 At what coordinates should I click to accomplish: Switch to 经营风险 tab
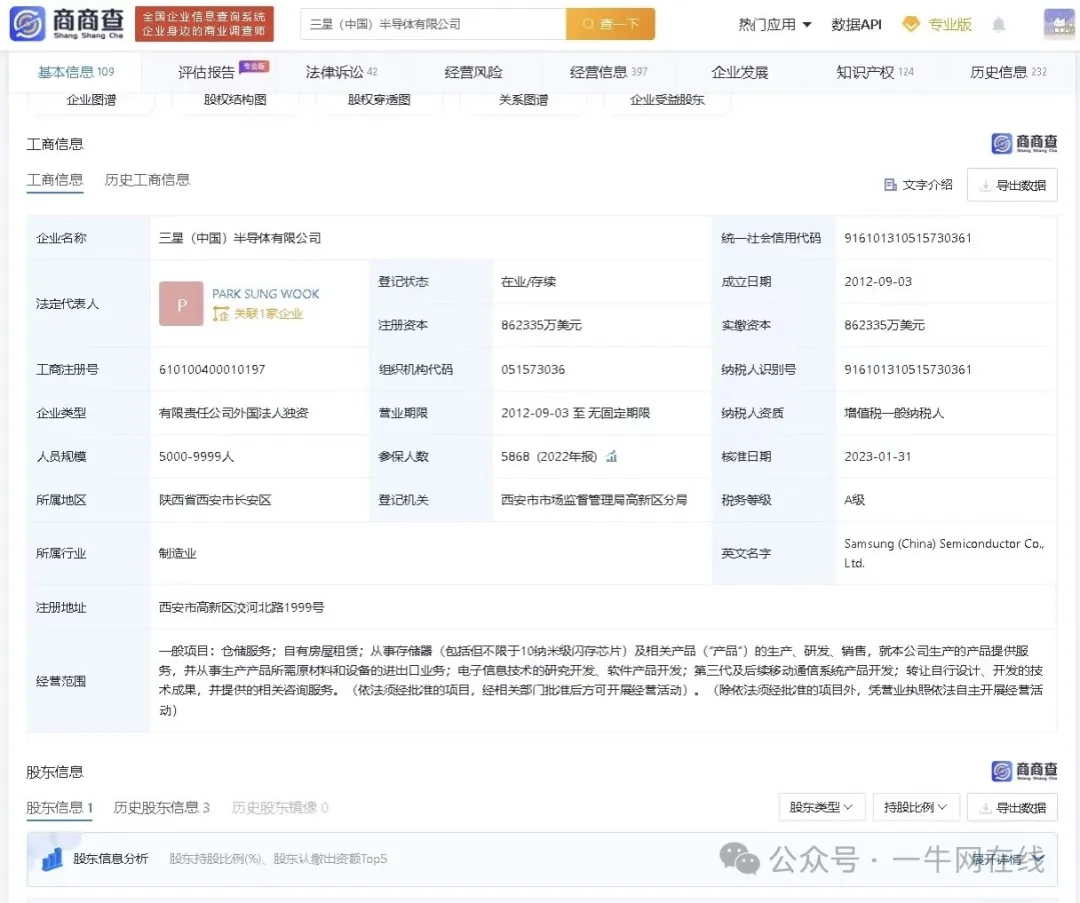tap(473, 72)
